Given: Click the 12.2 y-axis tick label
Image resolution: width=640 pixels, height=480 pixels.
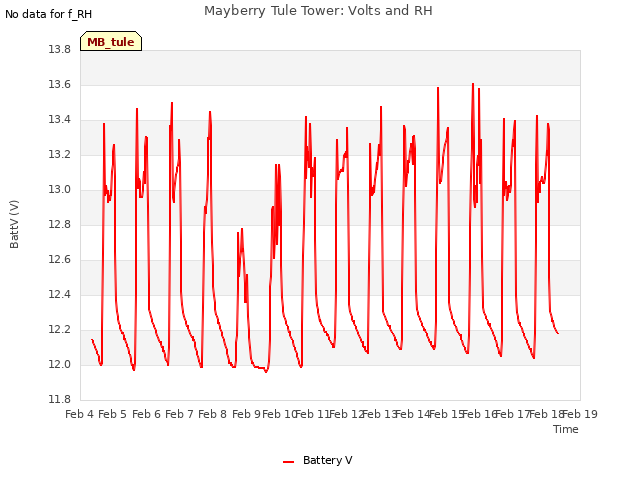Looking at the screenshot, I should [60, 329].
